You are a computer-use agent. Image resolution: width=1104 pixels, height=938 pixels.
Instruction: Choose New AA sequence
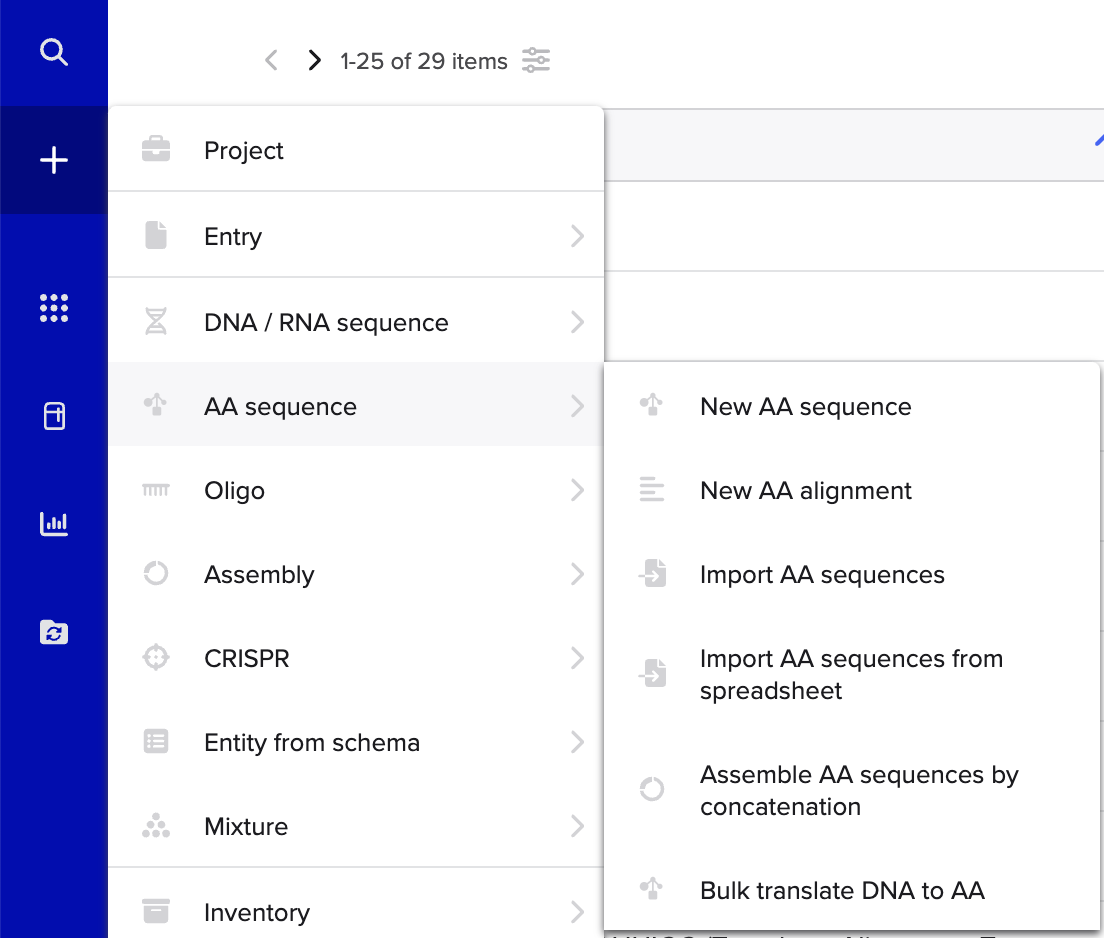click(x=852, y=406)
